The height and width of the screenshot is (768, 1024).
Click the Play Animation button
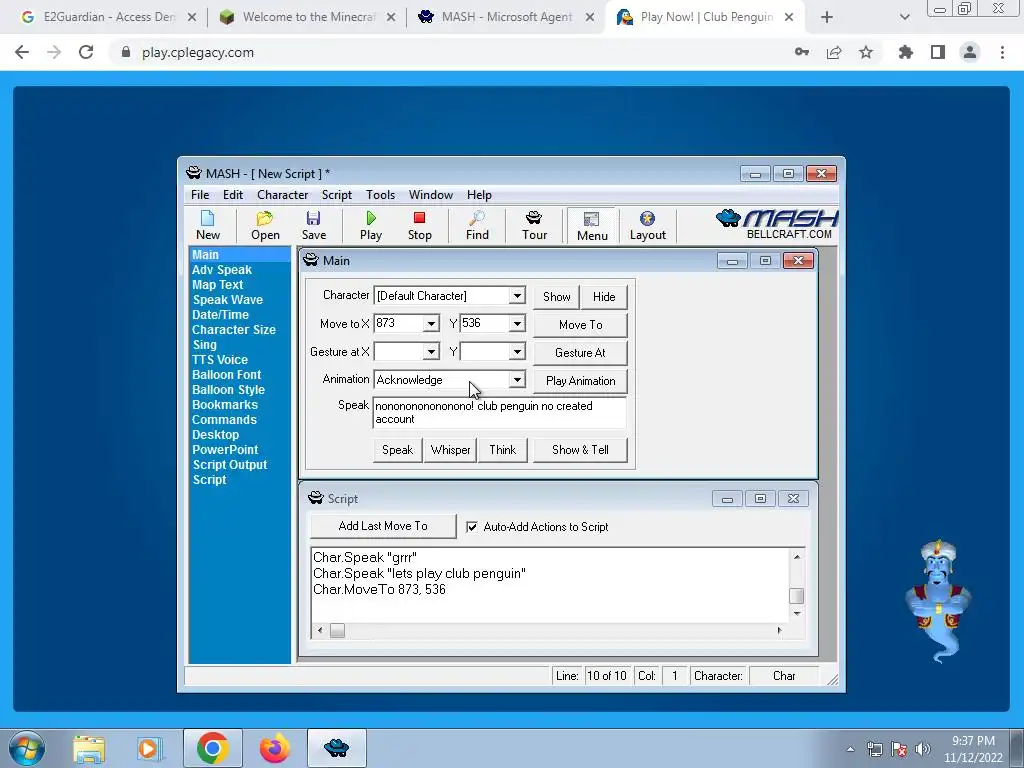click(581, 381)
